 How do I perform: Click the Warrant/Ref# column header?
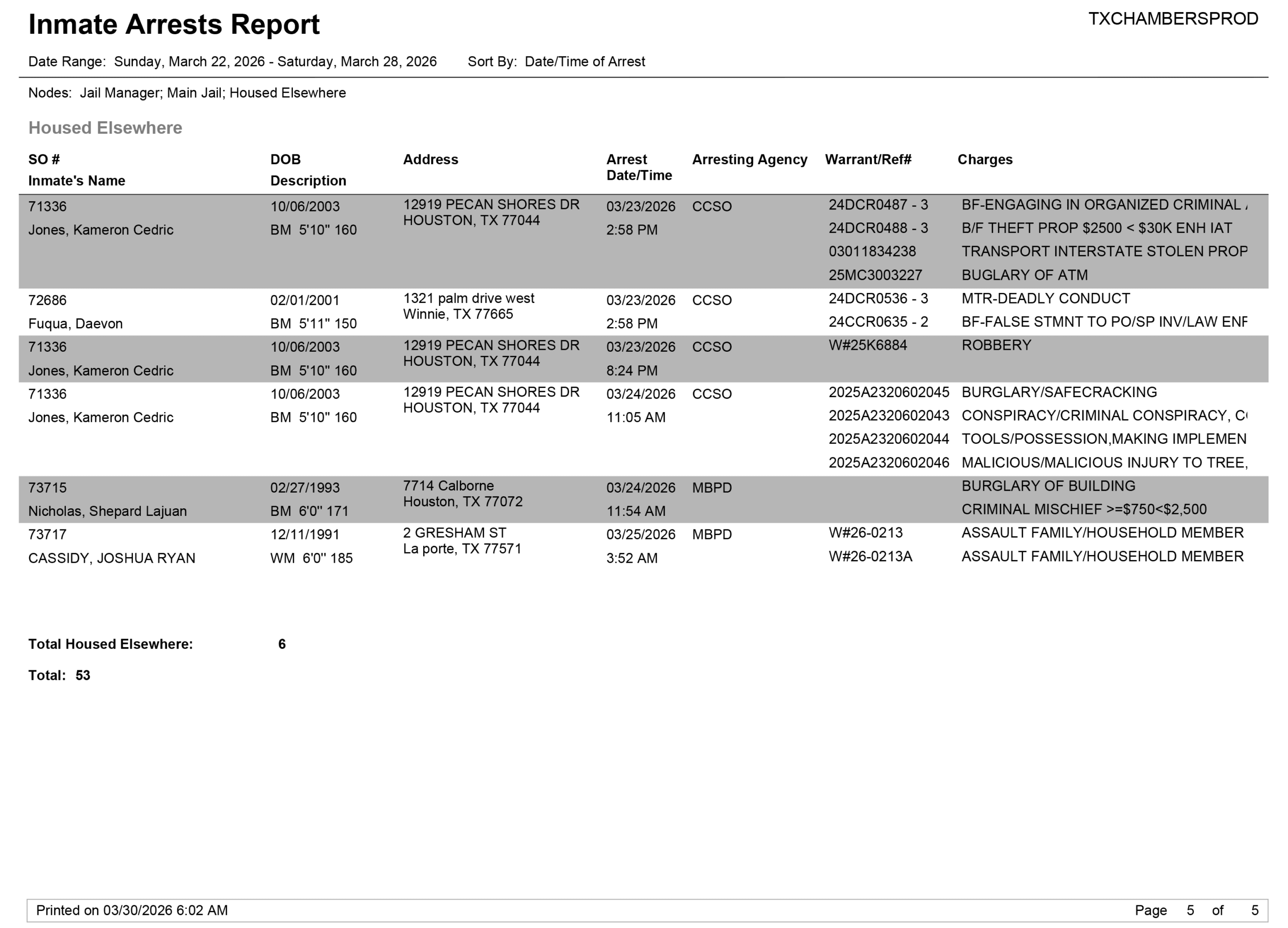(x=868, y=160)
